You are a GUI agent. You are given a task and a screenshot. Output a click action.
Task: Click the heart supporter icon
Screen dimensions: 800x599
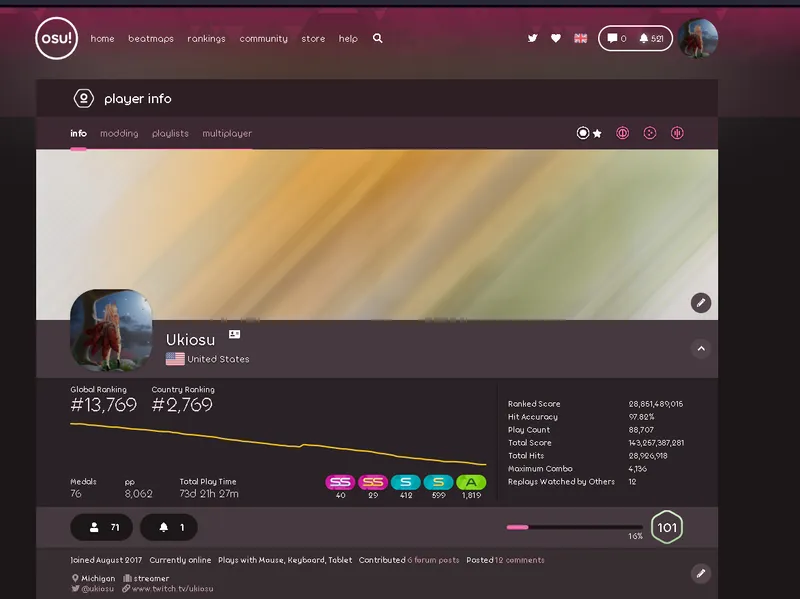coord(556,39)
